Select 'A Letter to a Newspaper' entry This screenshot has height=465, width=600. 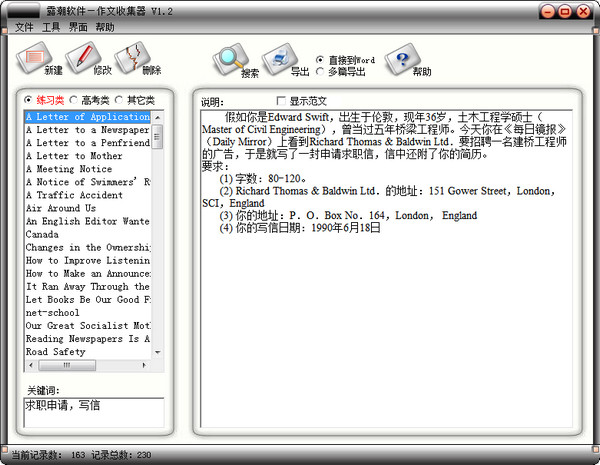(x=88, y=130)
